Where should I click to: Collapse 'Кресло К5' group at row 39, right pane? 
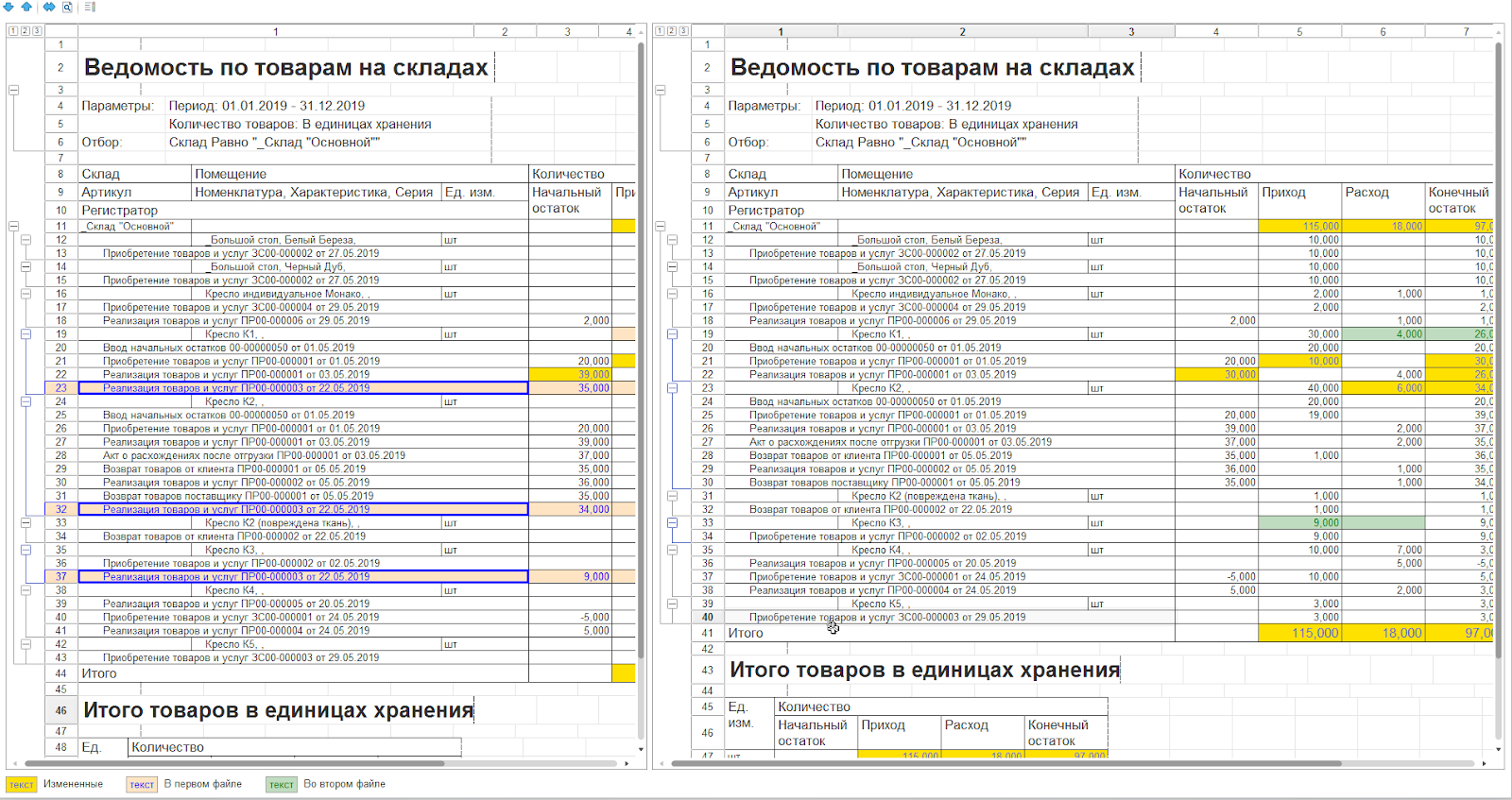coord(672,604)
